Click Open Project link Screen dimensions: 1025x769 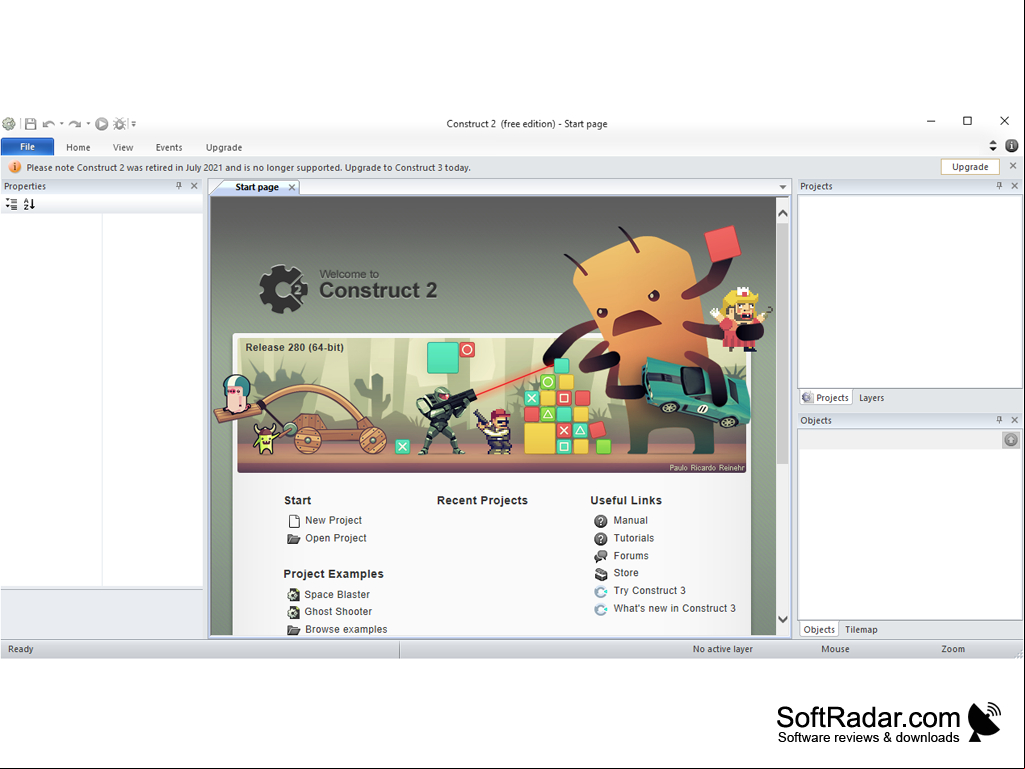point(336,538)
